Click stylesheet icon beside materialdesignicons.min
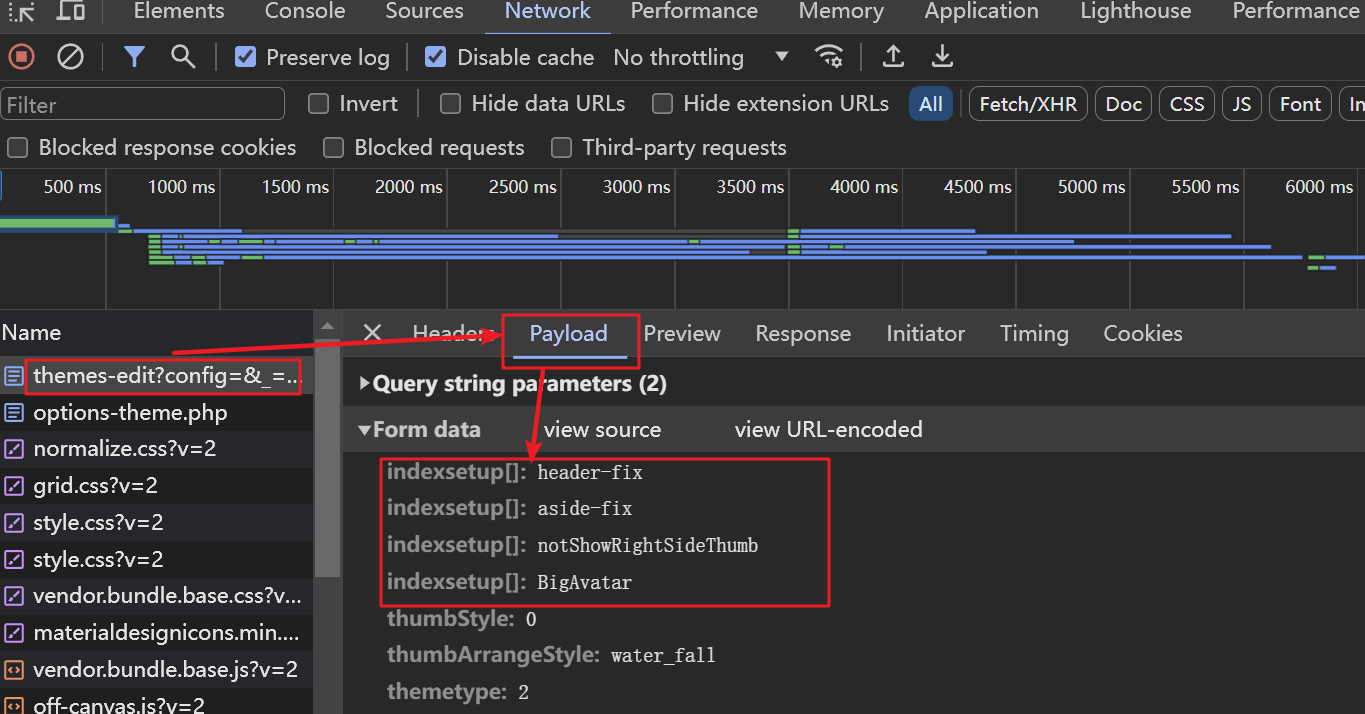1365x714 pixels. pyautogui.click(x=14, y=633)
